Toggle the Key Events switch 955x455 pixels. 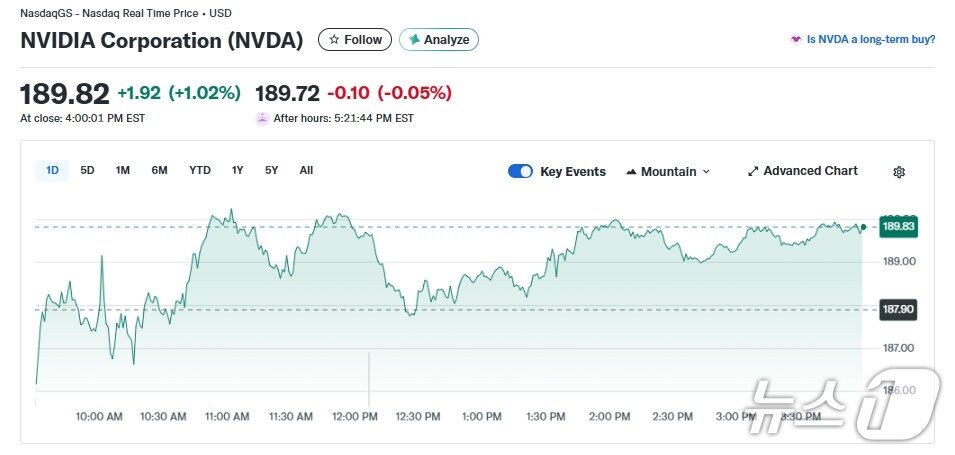520,171
